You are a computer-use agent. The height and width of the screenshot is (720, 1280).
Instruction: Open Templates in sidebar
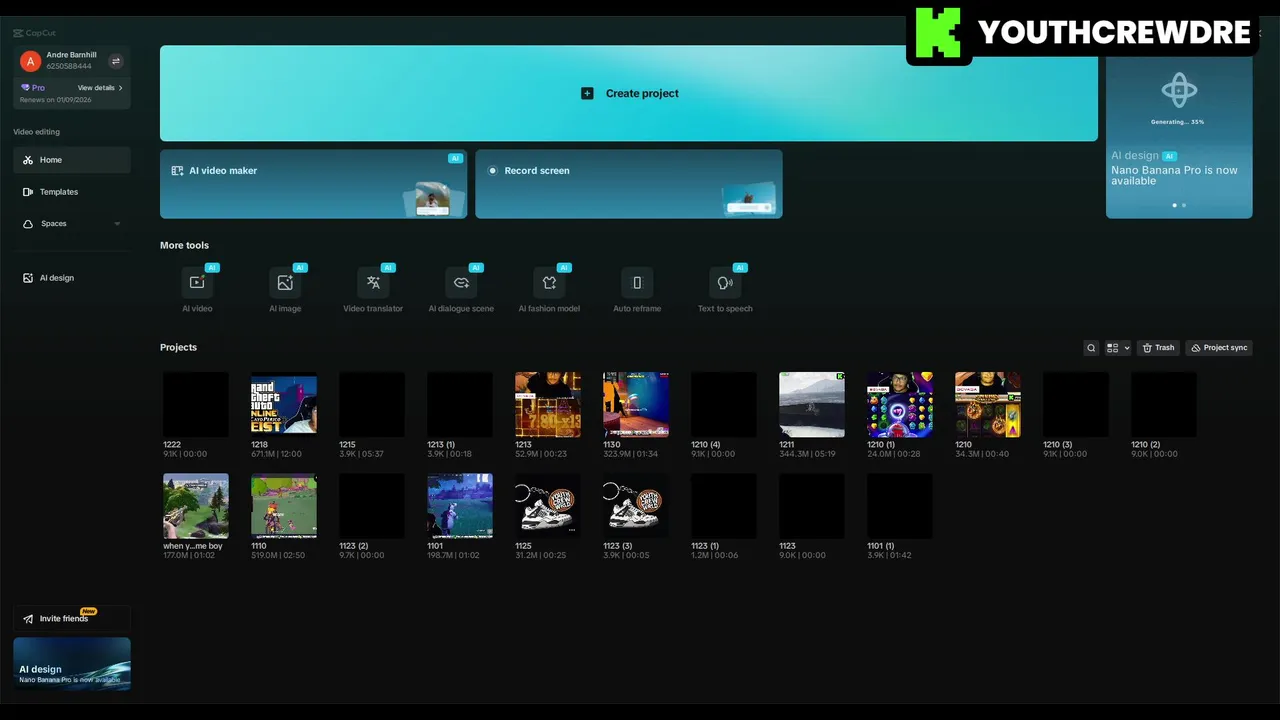[x=72, y=192]
